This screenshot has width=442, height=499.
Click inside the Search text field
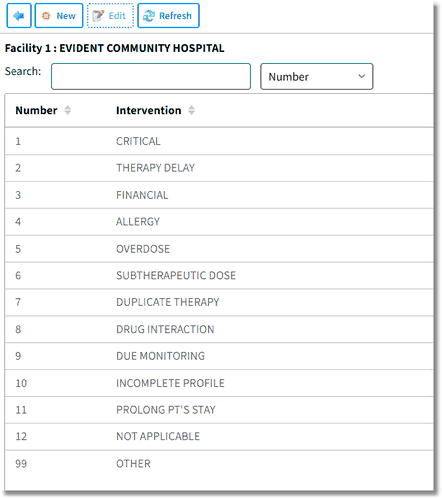pos(151,77)
